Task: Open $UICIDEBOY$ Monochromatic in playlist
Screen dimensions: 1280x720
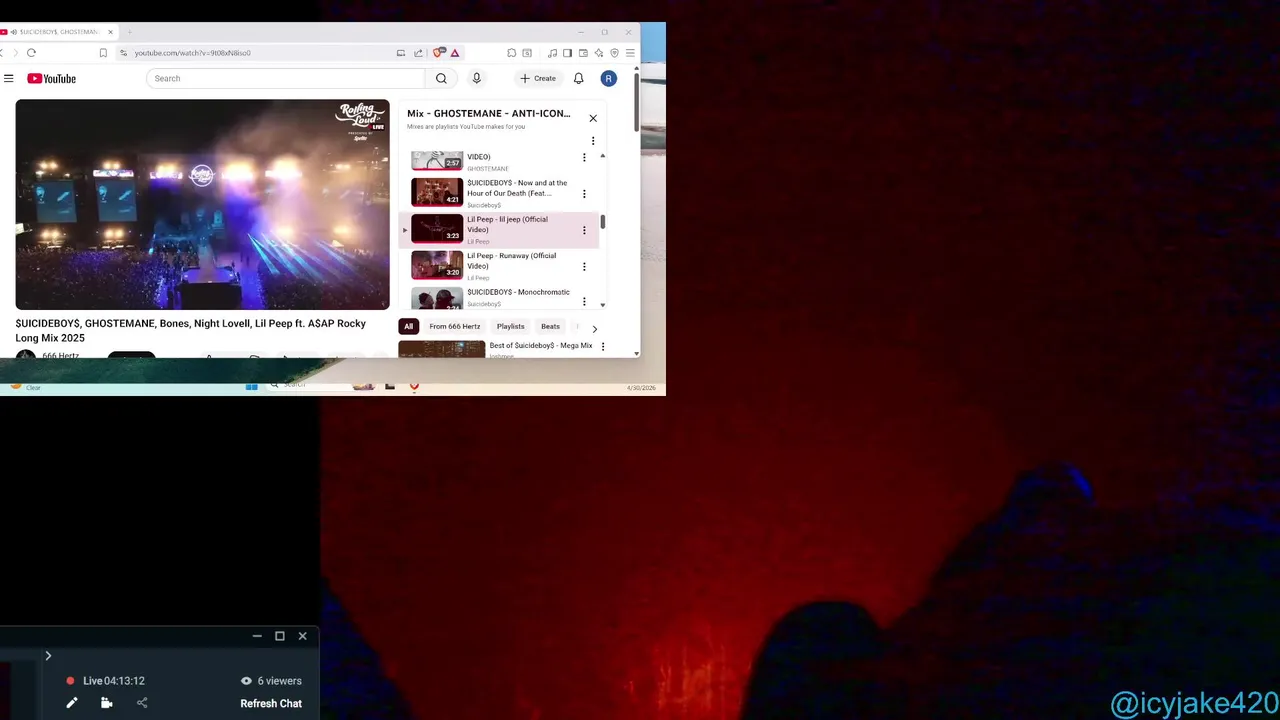Action: 518,292
